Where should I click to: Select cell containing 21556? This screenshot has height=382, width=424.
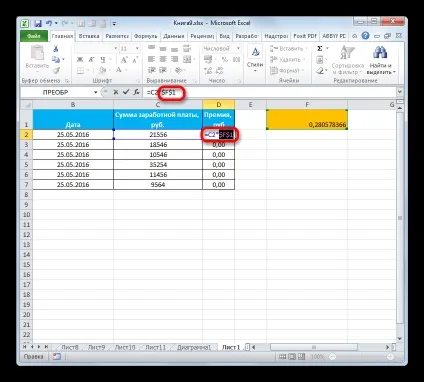click(158, 135)
